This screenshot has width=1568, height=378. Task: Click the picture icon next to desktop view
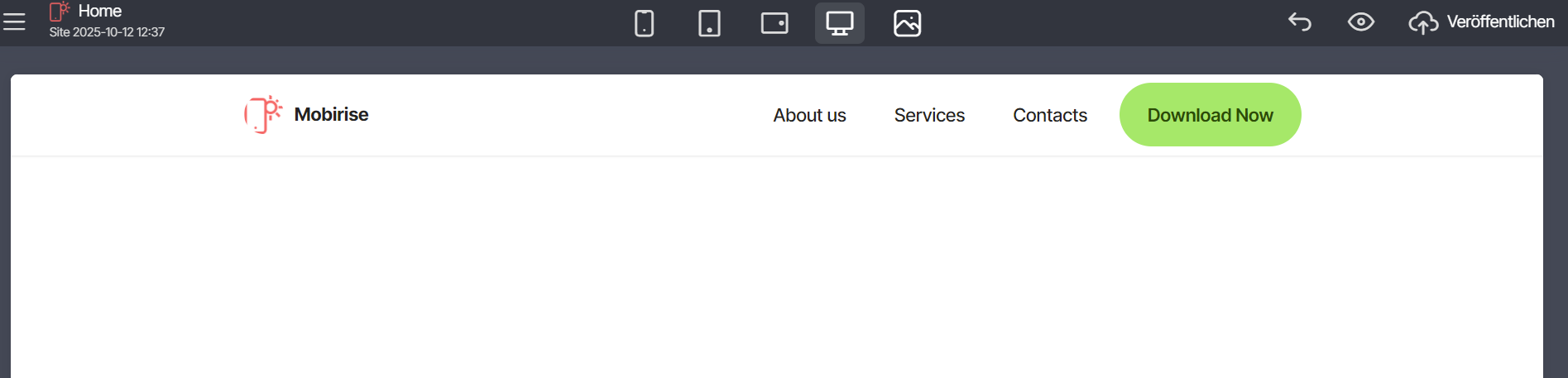(x=907, y=23)
